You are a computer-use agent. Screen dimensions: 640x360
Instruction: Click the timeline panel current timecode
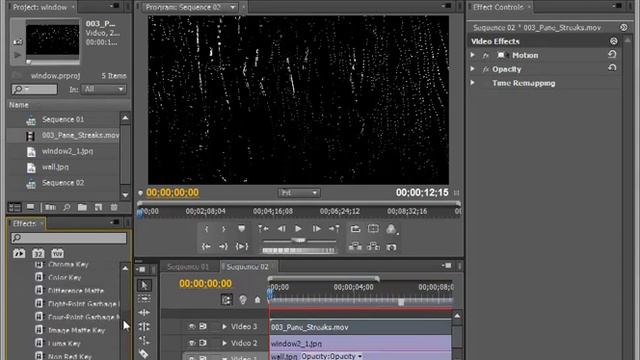tap(205, 284)
